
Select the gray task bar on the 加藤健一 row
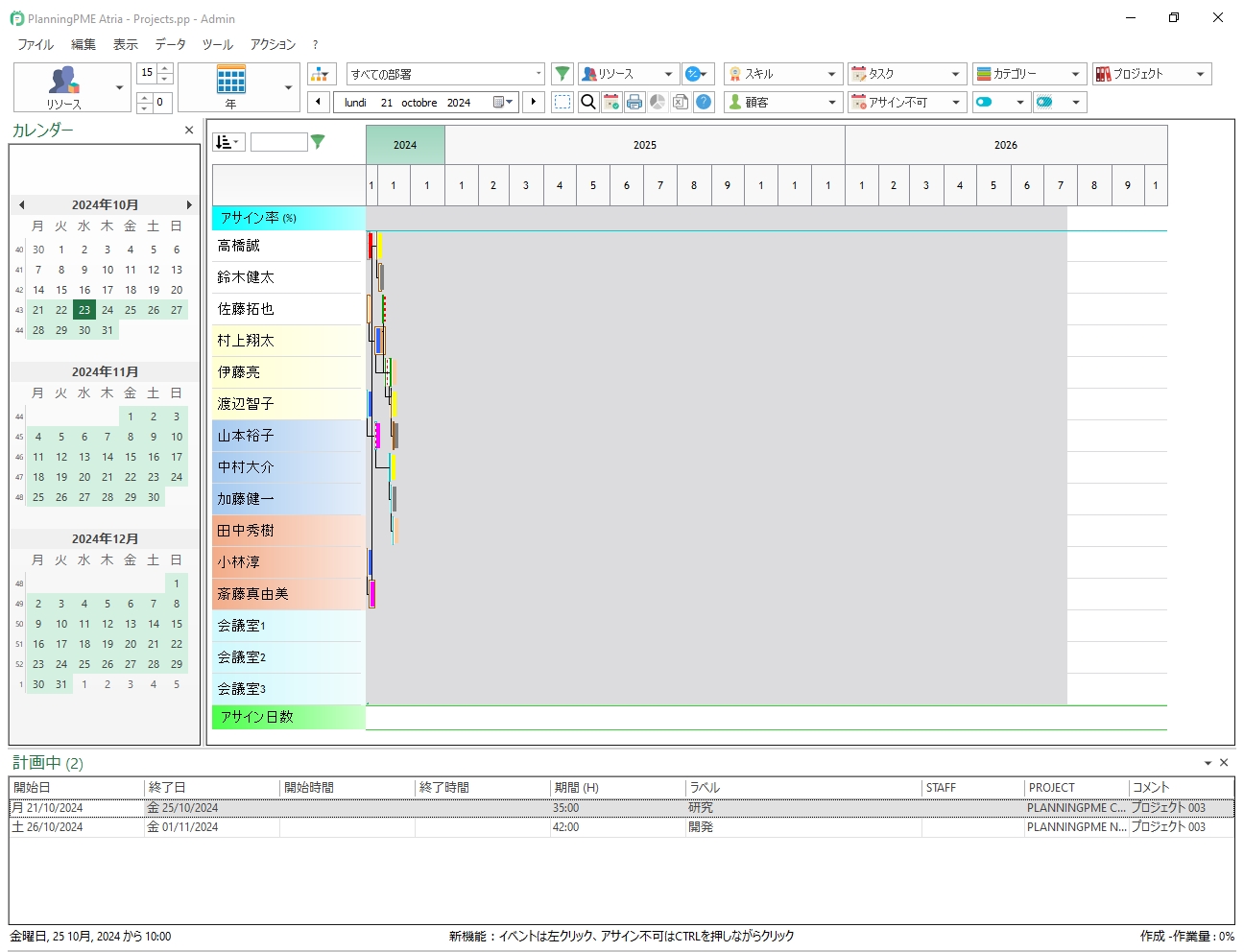point(394,499)
